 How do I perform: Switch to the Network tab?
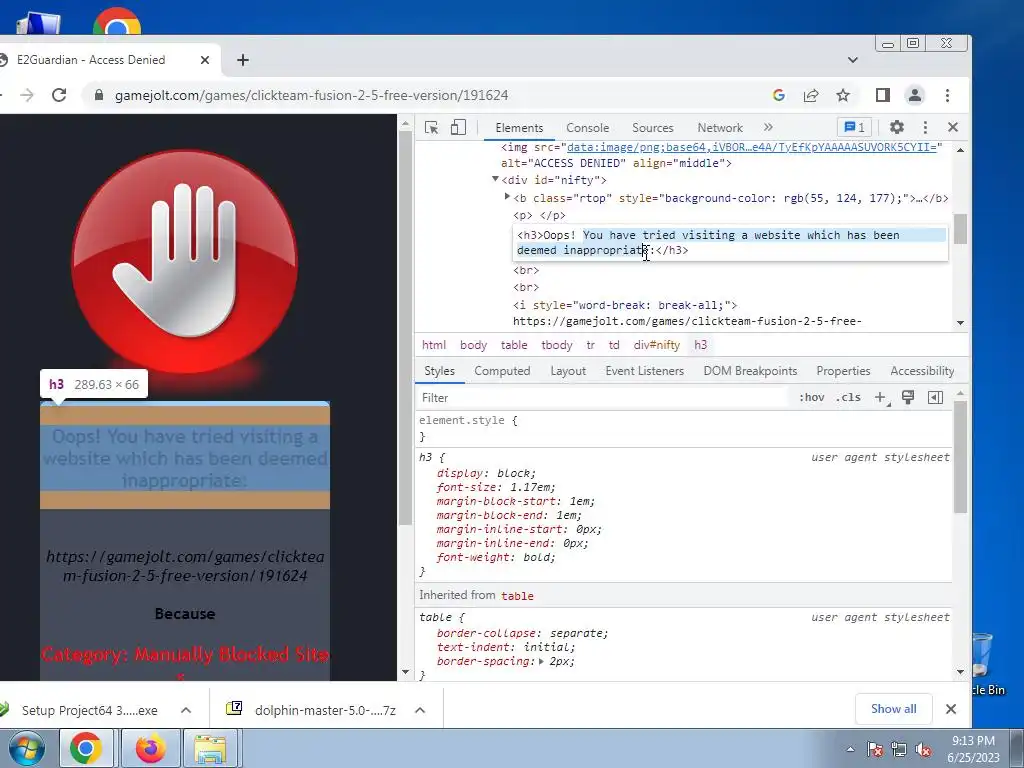(x=720, y=128)
